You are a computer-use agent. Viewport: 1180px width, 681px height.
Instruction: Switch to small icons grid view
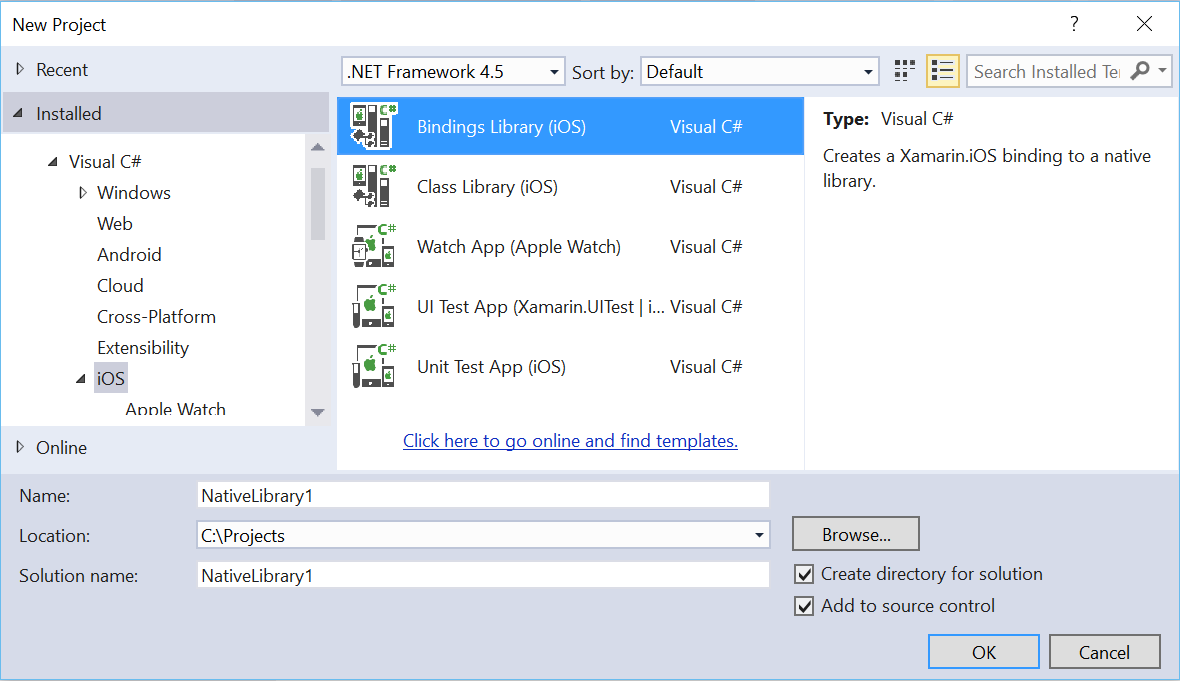tap(905, 71)
